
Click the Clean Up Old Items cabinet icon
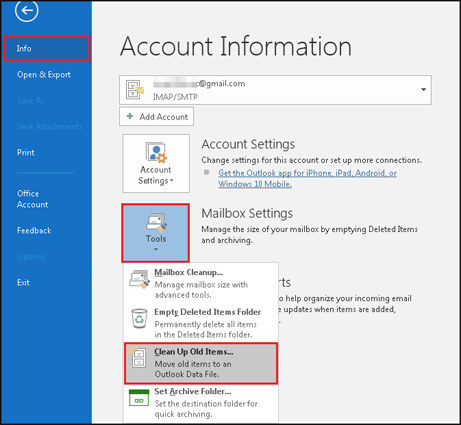tap(138, 357)
